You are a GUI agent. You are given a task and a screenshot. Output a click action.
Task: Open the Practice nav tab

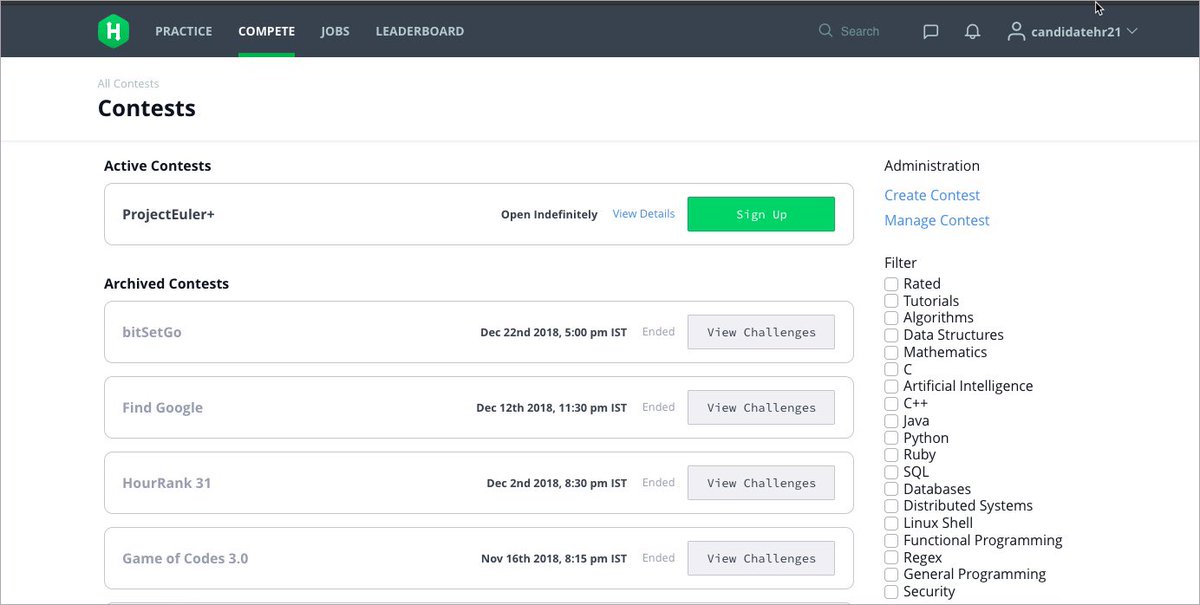[x=183, y=31]
